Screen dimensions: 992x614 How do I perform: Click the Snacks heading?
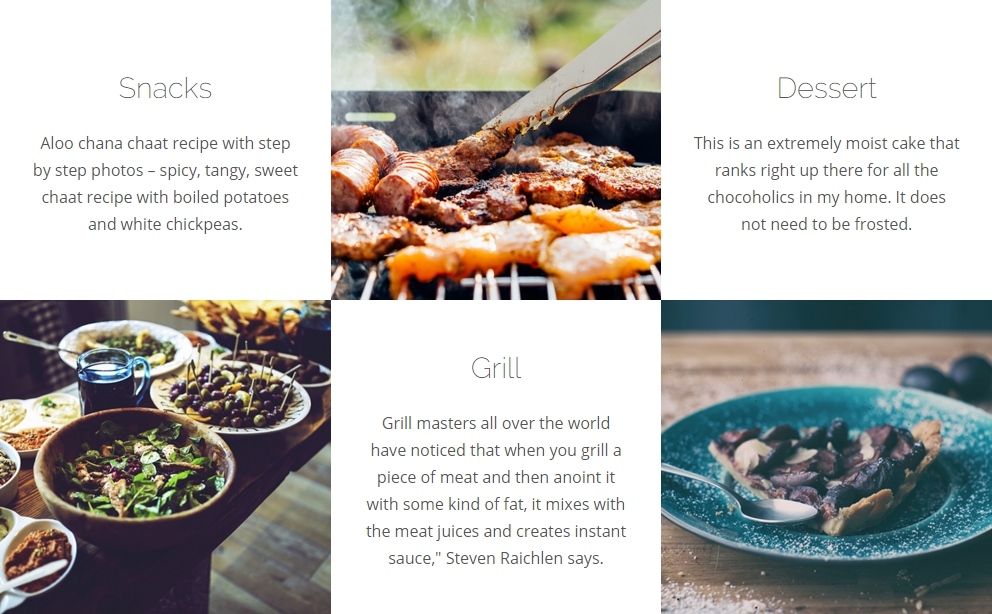(165, 88)
